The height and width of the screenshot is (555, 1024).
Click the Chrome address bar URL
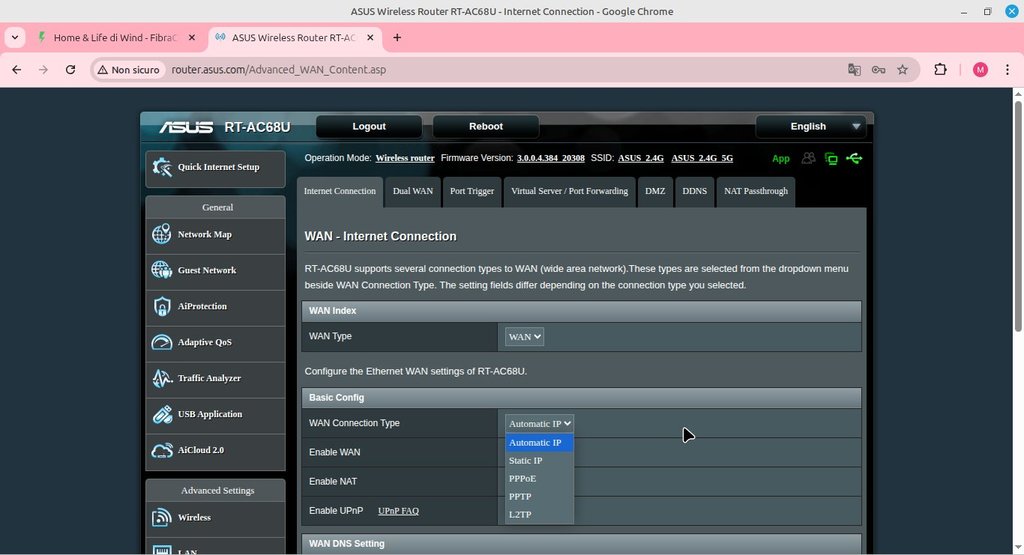click(x=278, y=70)
